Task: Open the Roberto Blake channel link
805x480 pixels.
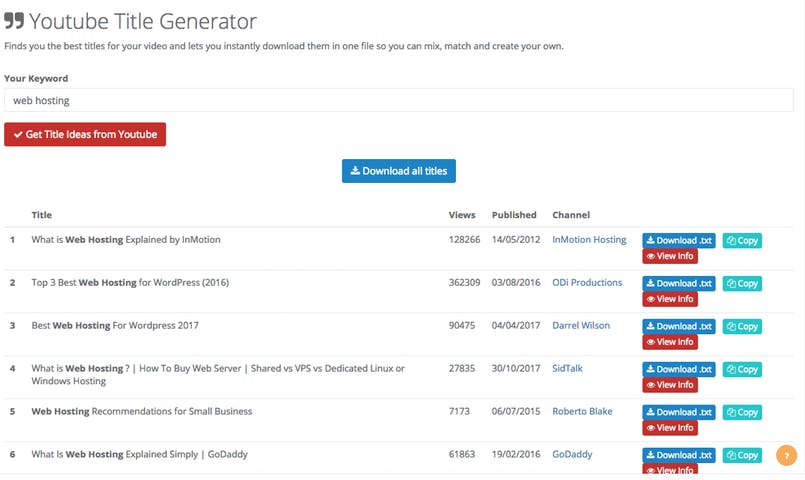Action: click(x=582, y=411)
